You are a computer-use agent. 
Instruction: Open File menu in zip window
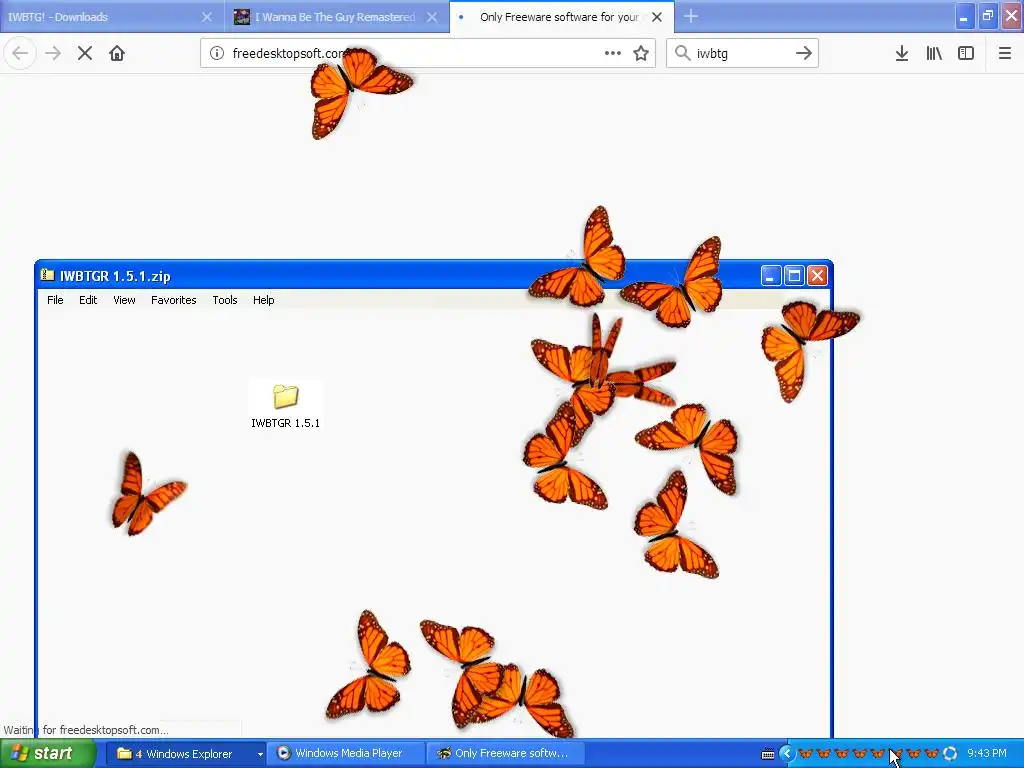click(56, 300)
